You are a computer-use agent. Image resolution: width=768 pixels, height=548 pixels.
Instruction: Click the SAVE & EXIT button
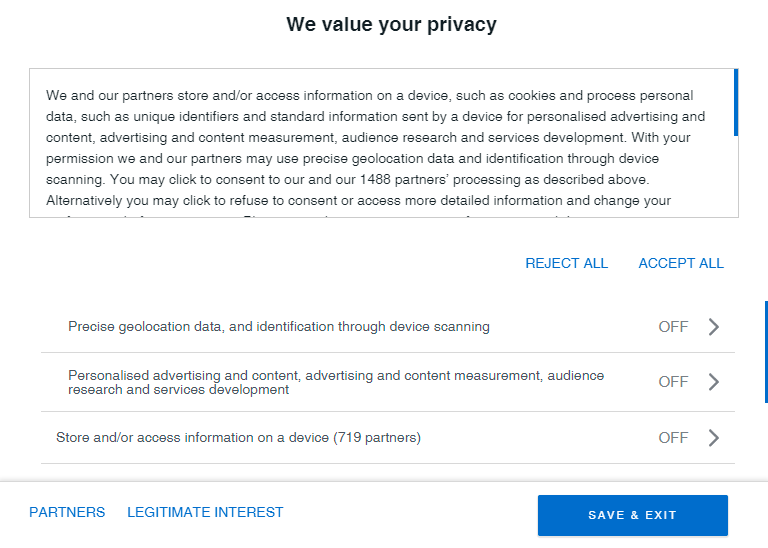point(632,515)
